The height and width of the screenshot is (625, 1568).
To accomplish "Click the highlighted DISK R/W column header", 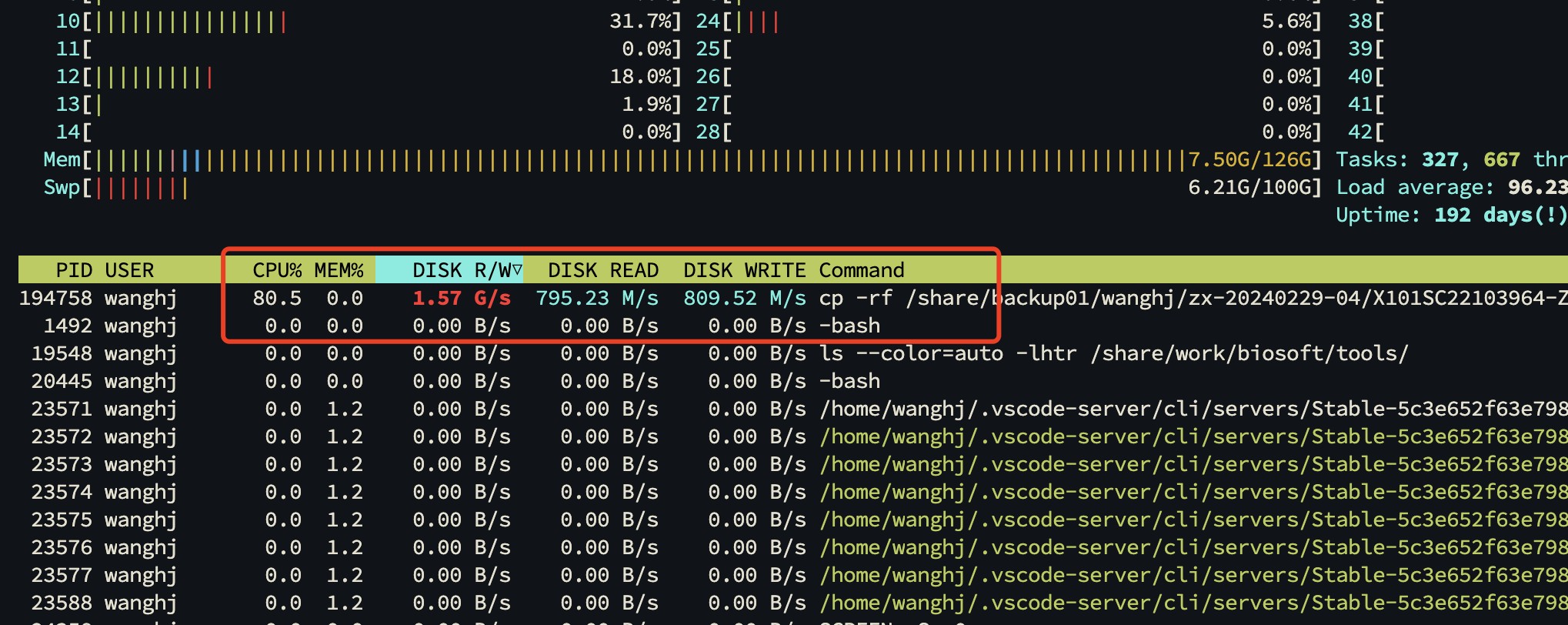I will point(449,270).
